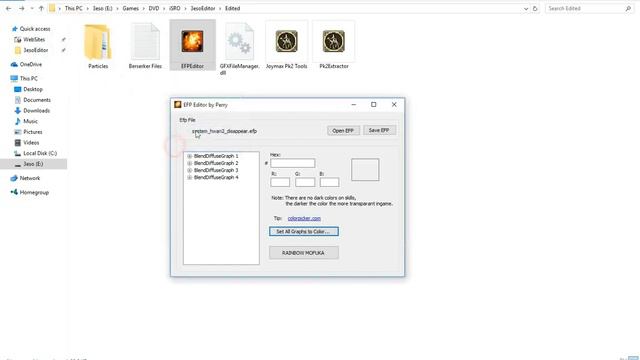Click the search magnifier icon
The height and width of the screenshot is (360, 640).
pyautogui.click(x=628, y=8)
